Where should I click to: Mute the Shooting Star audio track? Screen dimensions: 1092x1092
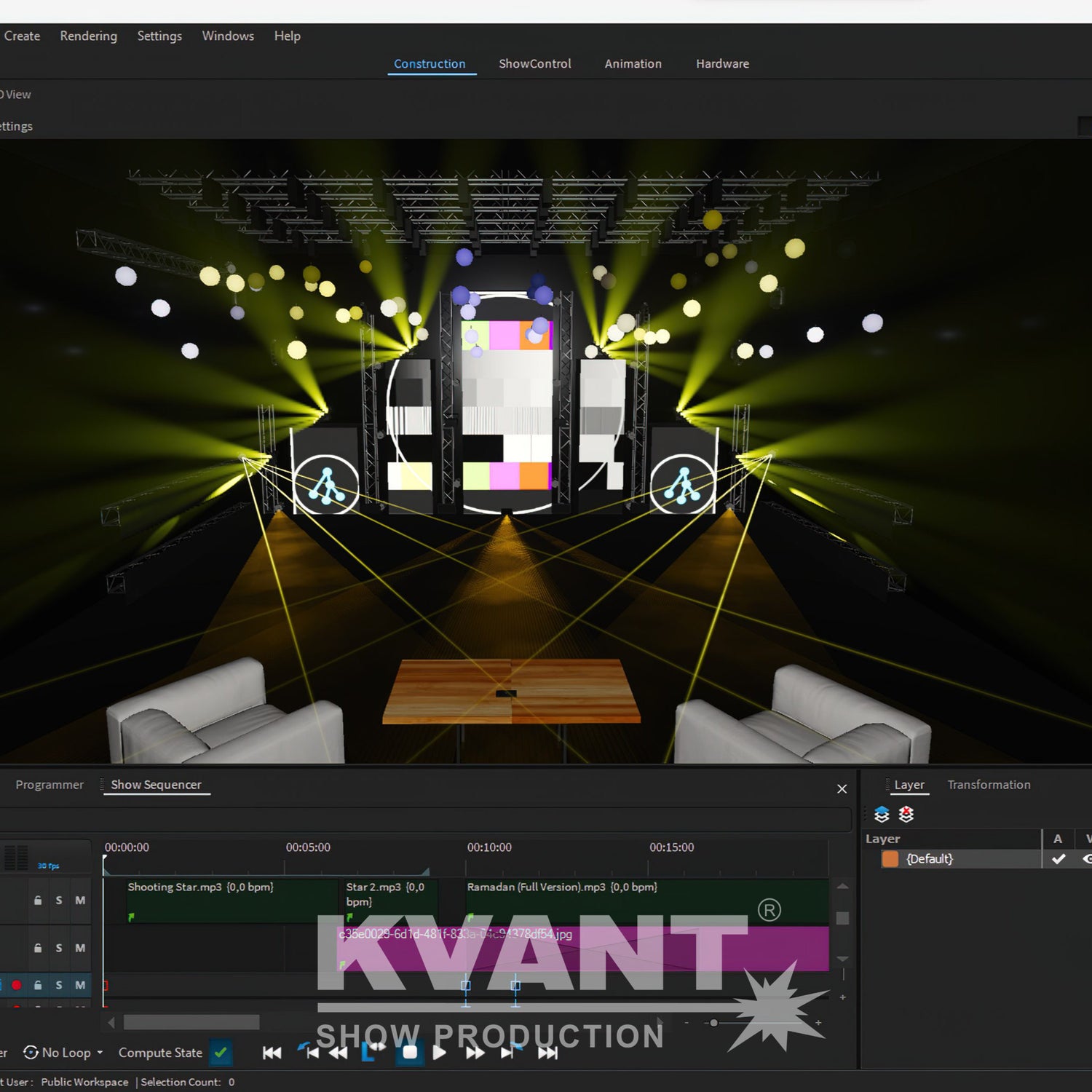pos(80,901)
